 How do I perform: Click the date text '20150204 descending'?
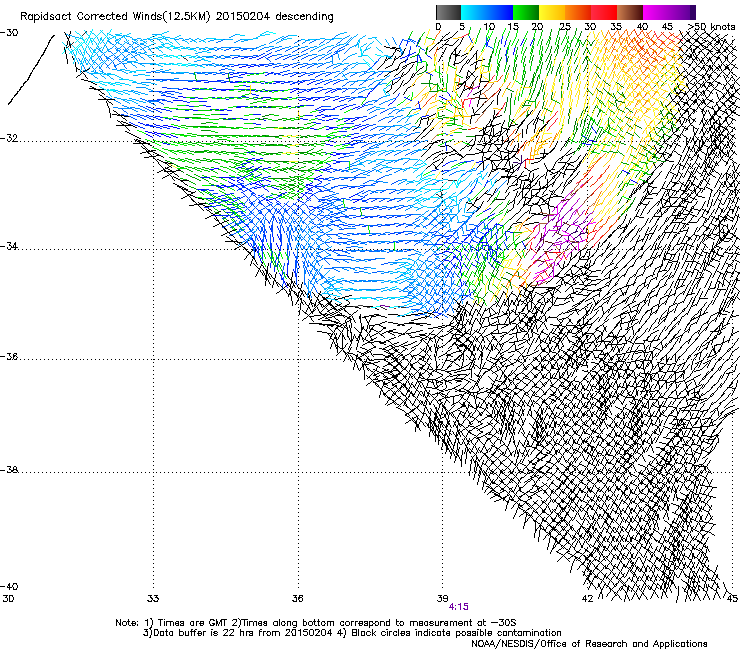(274, 17)
